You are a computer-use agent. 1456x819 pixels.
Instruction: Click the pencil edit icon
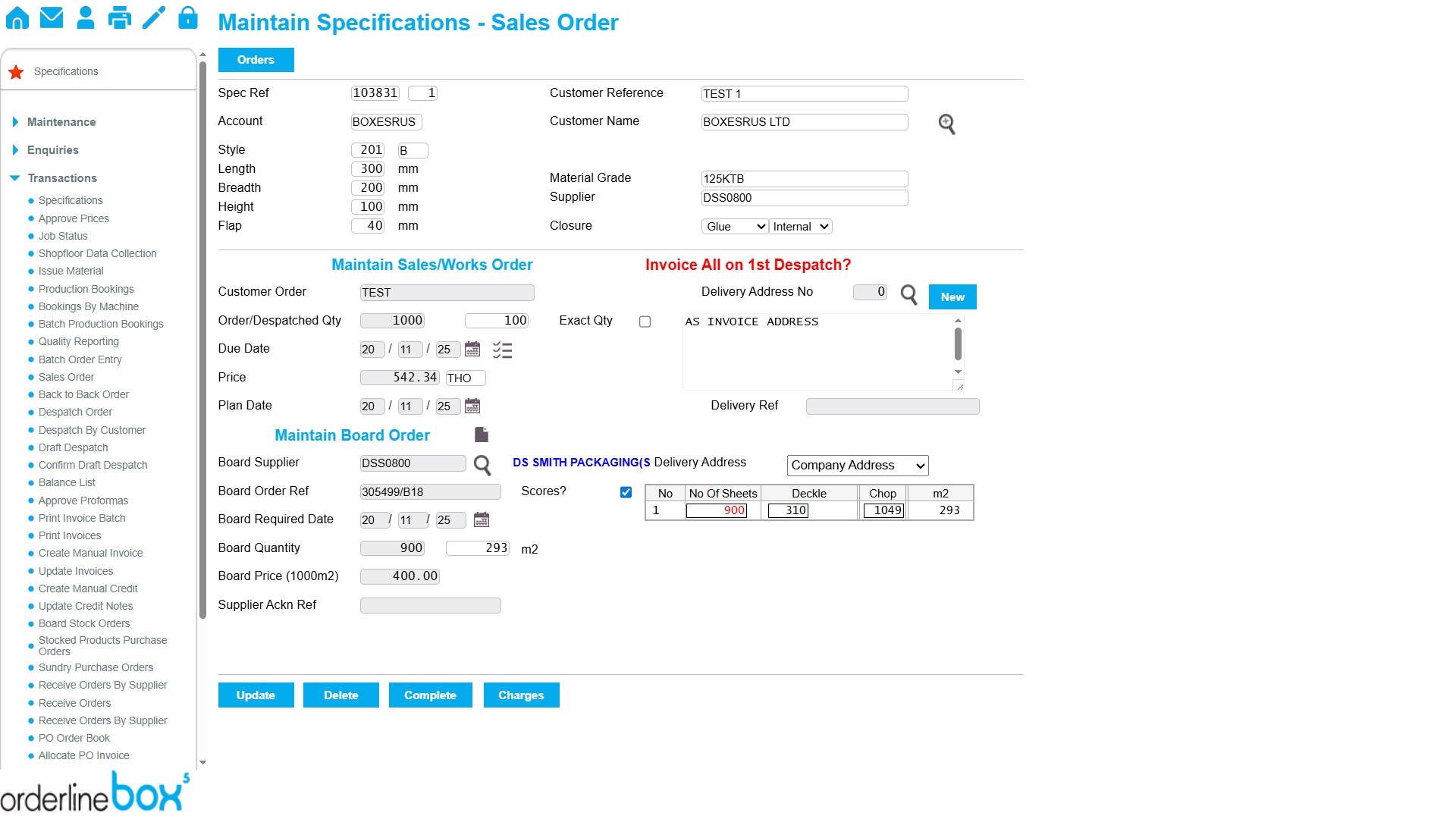click(x=154, y=17)
